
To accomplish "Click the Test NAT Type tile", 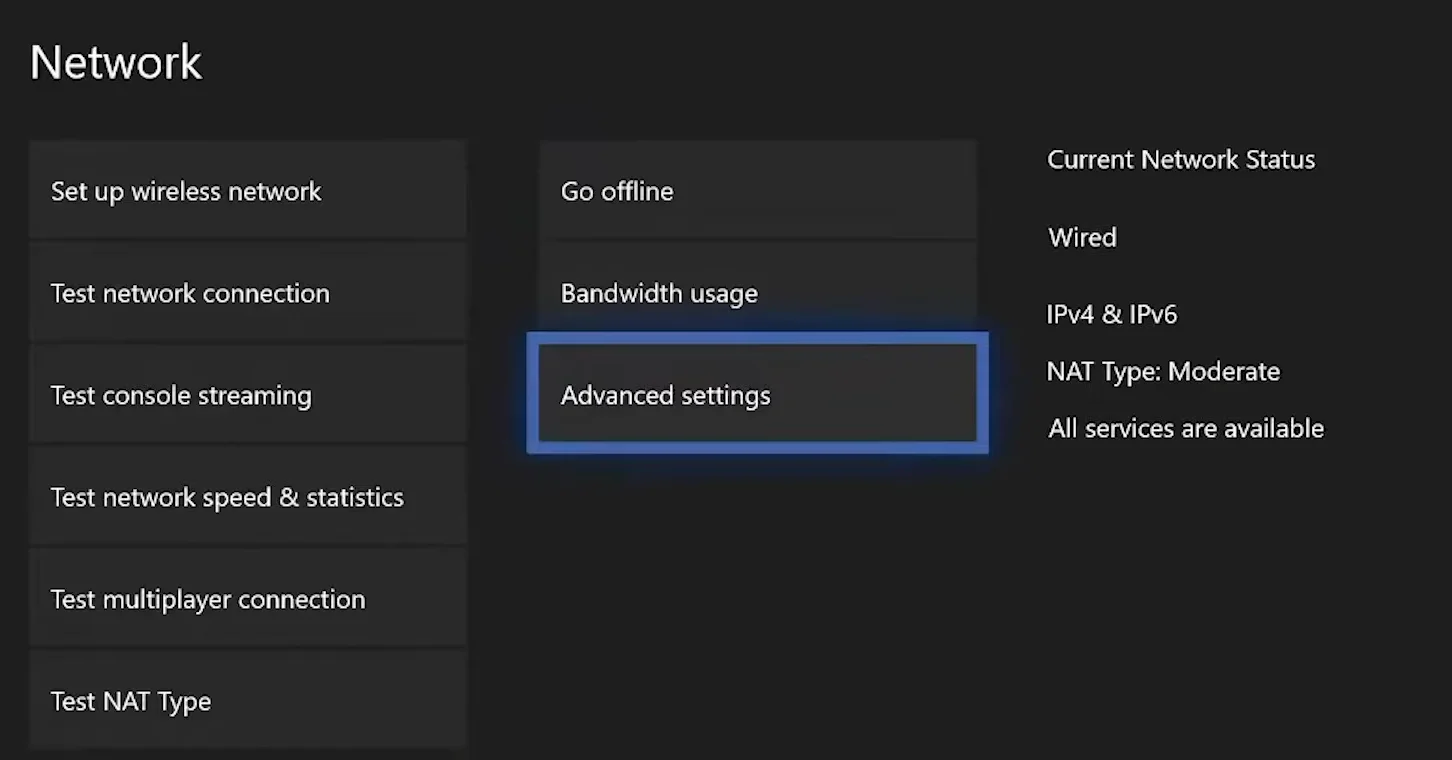I will tap(247, 701).
